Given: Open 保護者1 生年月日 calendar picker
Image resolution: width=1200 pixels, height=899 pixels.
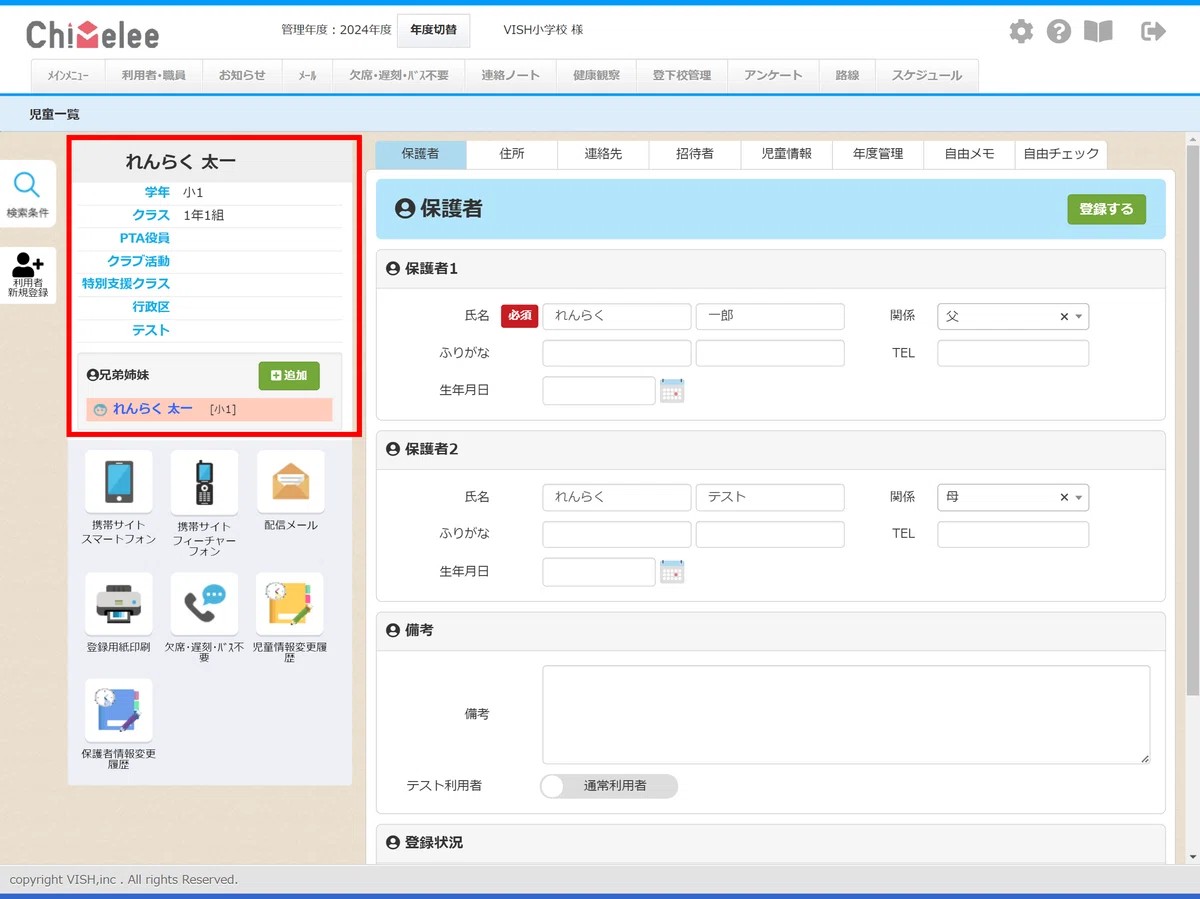Looking at the screenshot, I should [x=672, y=391].
